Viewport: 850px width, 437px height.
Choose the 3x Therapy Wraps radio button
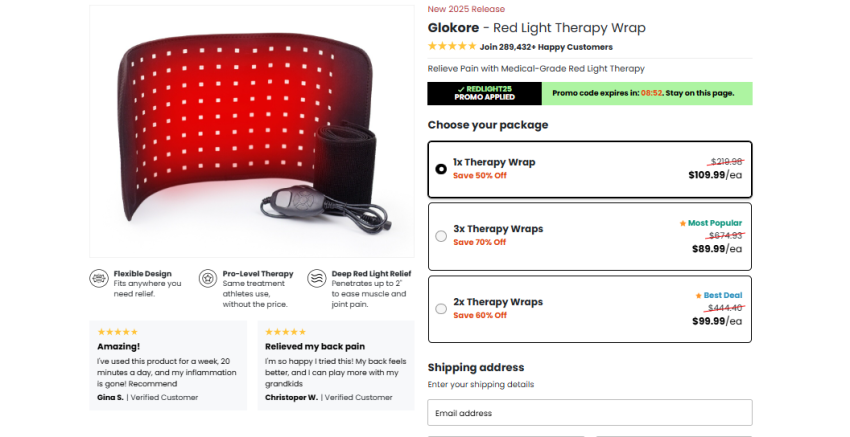pos(441,236)
